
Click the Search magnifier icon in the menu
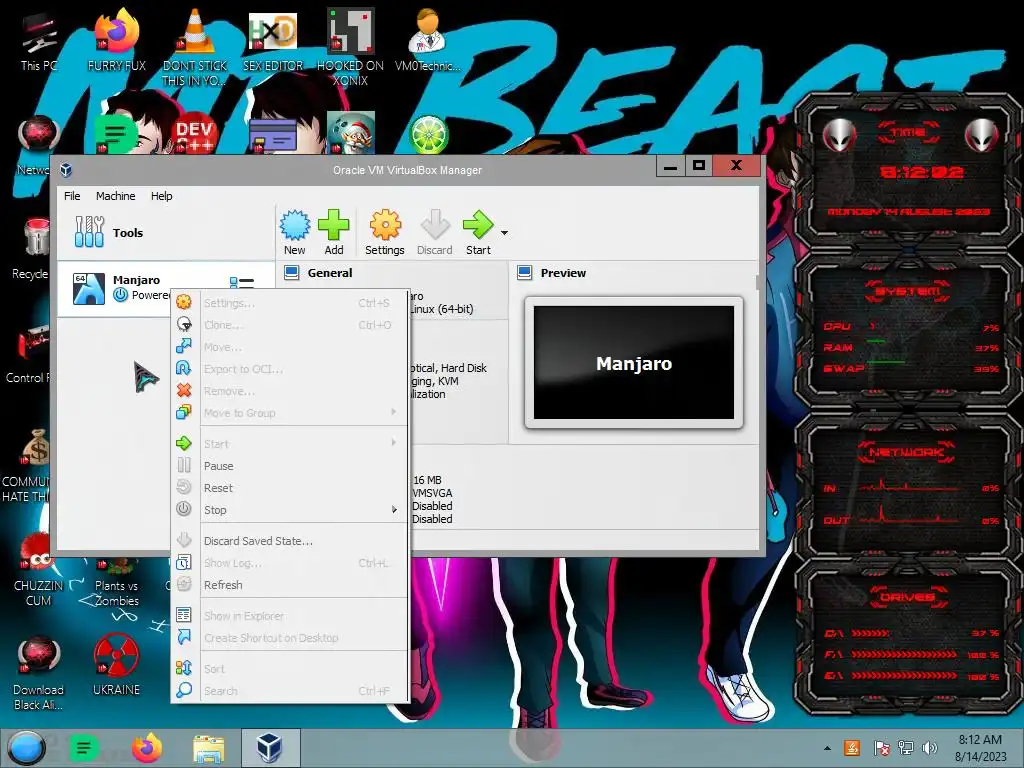click(184, 690)
